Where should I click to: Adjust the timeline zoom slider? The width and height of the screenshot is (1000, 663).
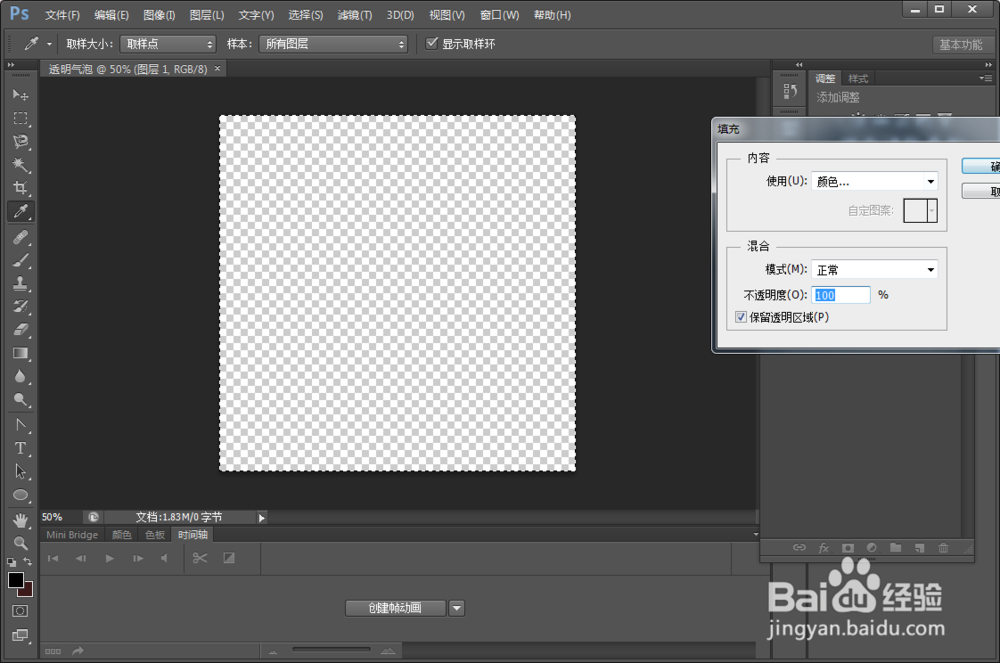(x=331, y=650)
